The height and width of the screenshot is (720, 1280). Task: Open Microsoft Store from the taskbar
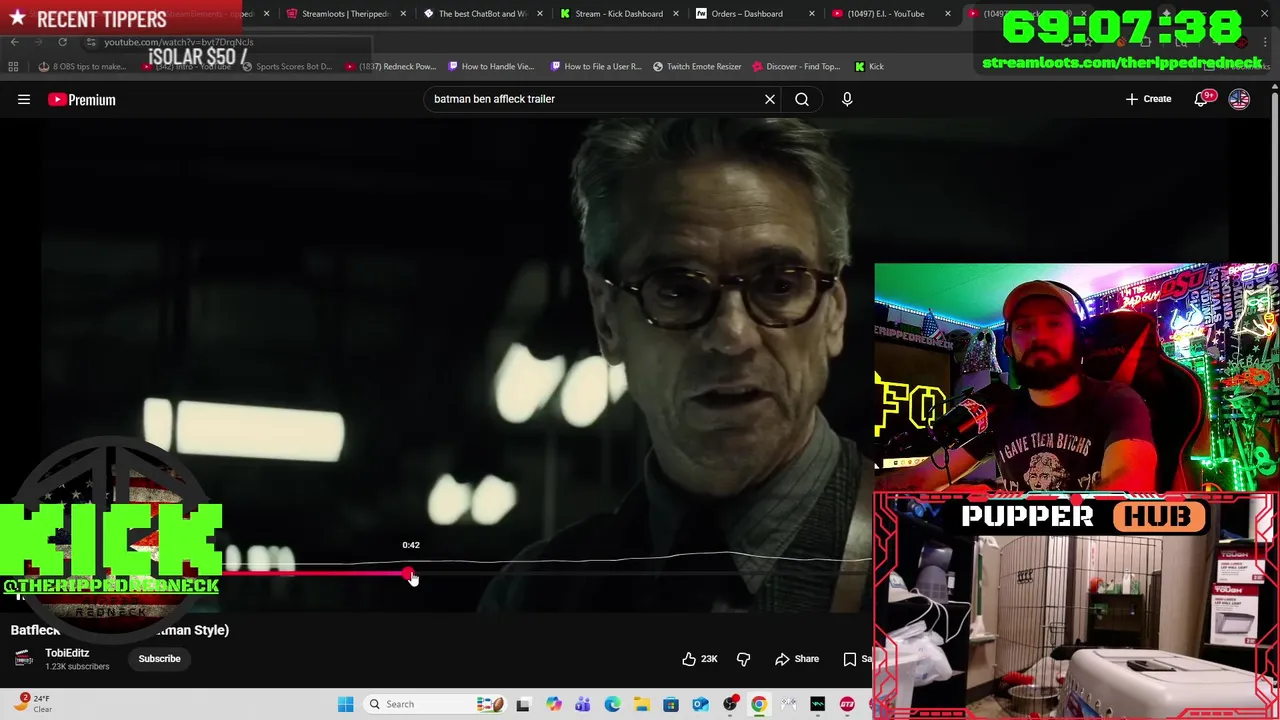click(x=671, y=704)
